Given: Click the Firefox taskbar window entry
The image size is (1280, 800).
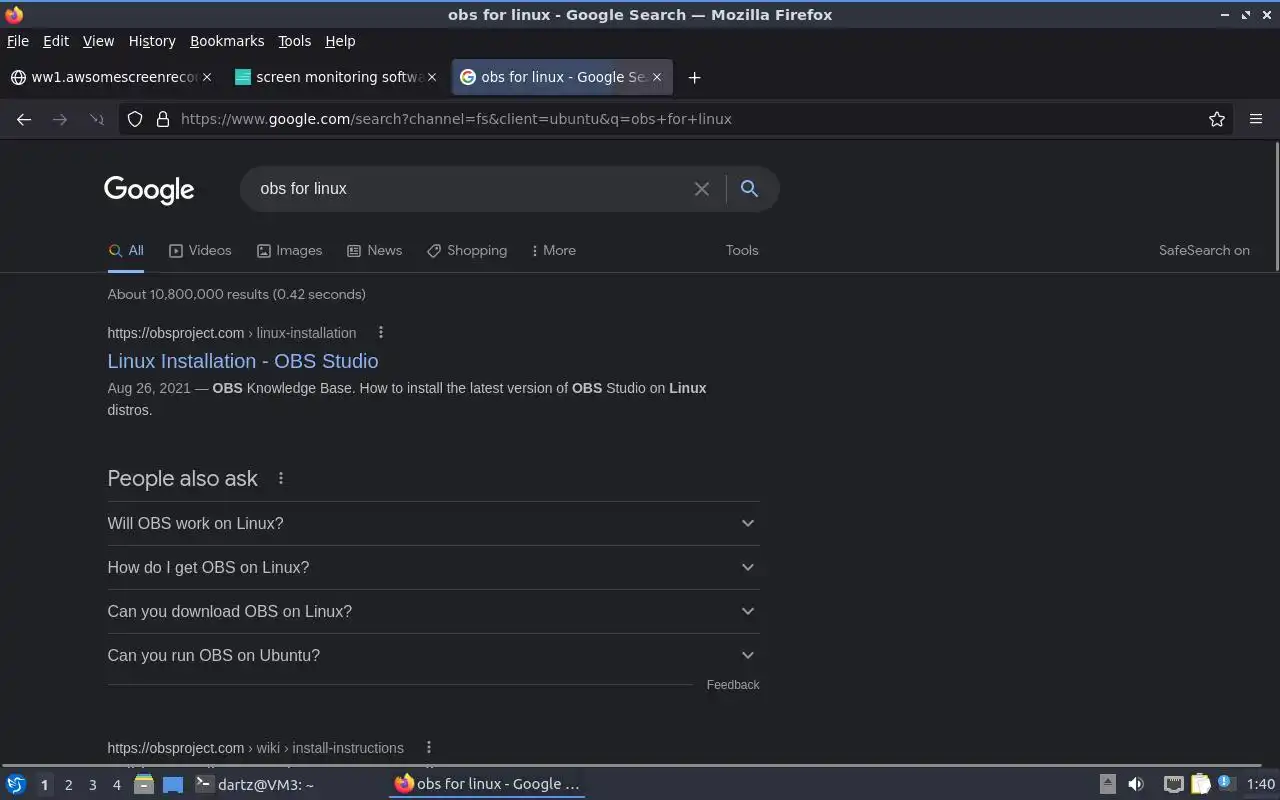Looking at the screenshot, I should (x=488, y=784).
